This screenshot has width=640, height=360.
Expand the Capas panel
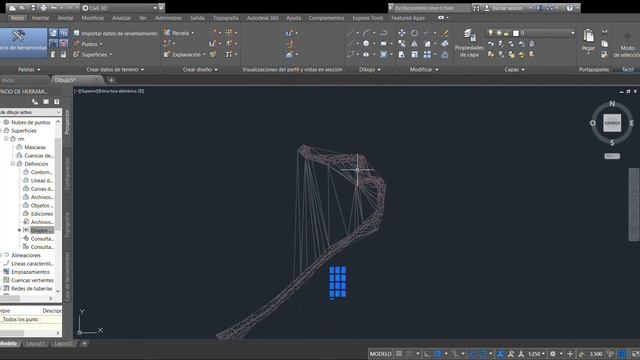coord(514,69)
